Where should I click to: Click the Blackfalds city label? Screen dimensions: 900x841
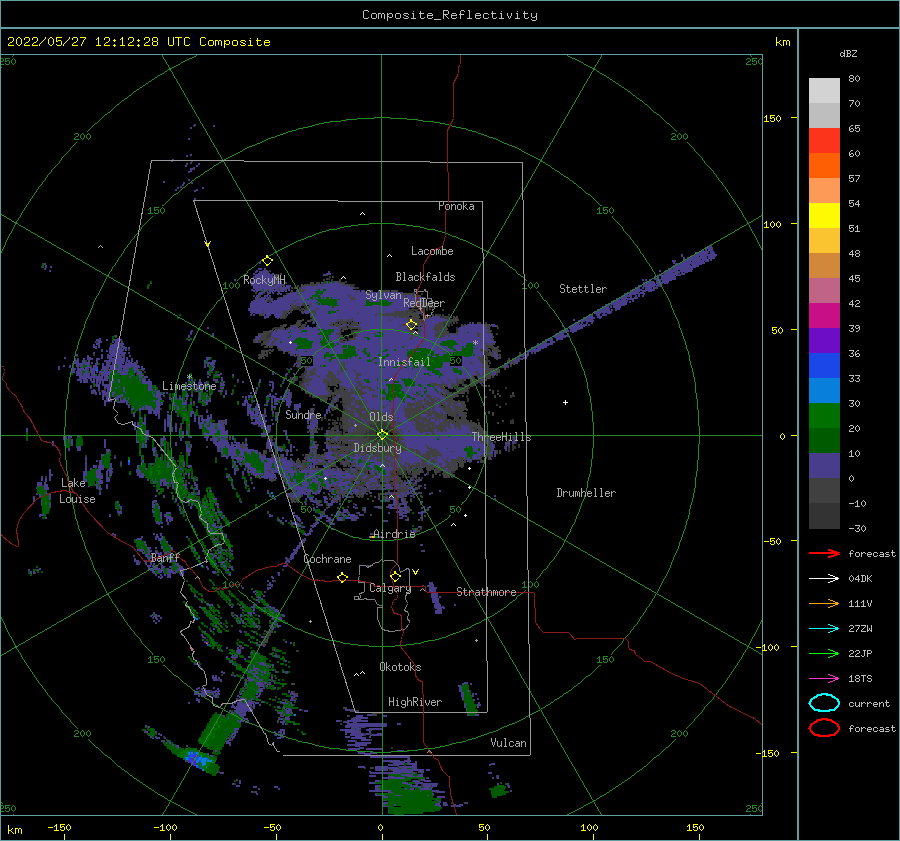(425, 277)
